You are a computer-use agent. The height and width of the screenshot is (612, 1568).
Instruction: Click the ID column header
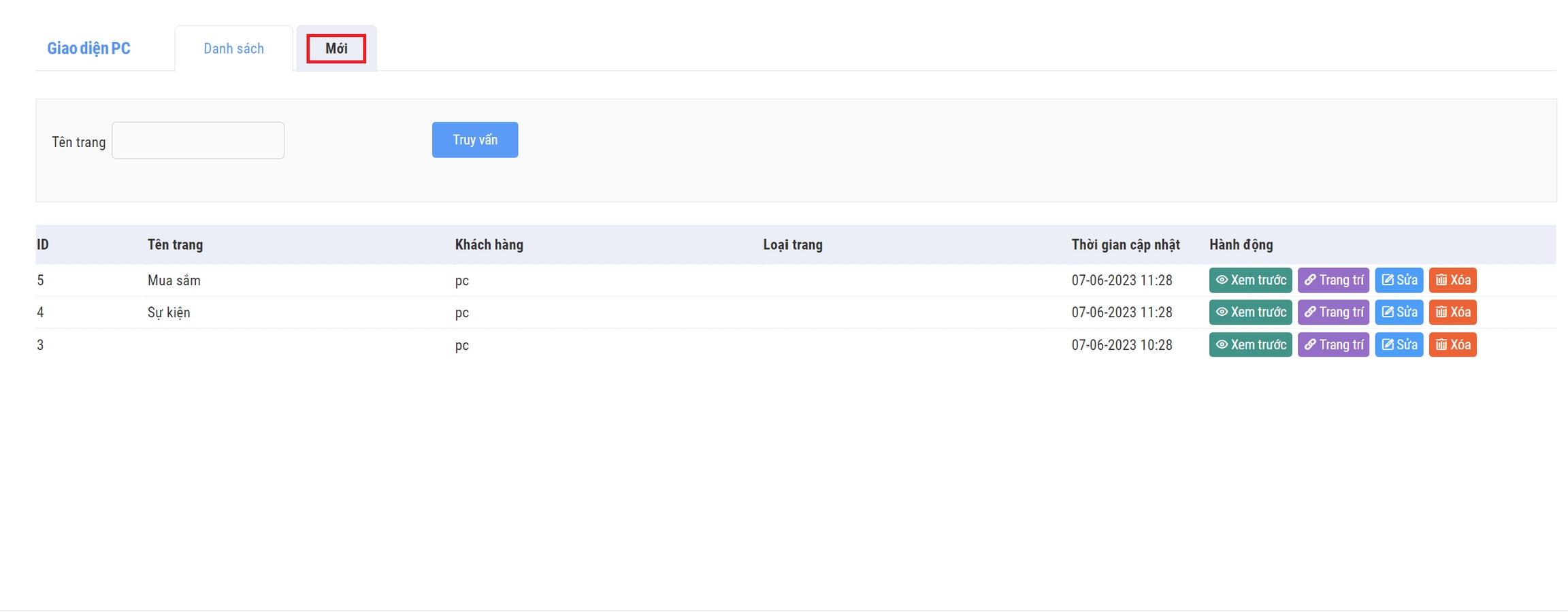tap(43, 244)
